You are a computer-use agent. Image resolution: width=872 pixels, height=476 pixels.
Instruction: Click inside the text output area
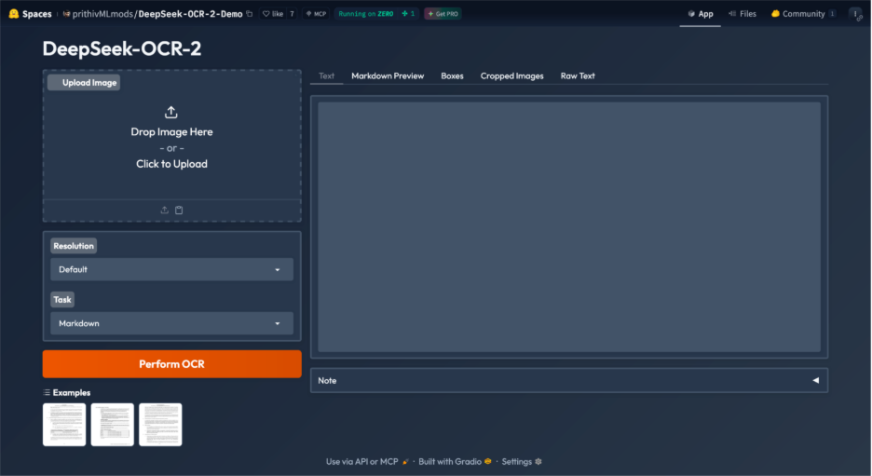pos(569,227)
